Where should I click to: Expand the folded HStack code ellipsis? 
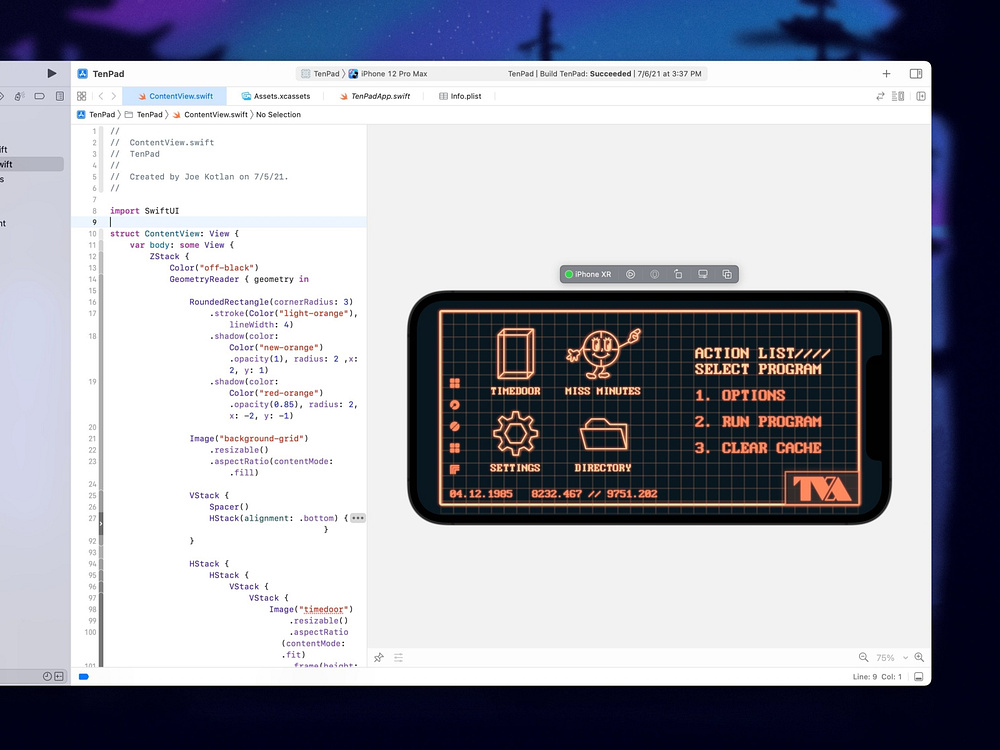(x=358, y=518)
